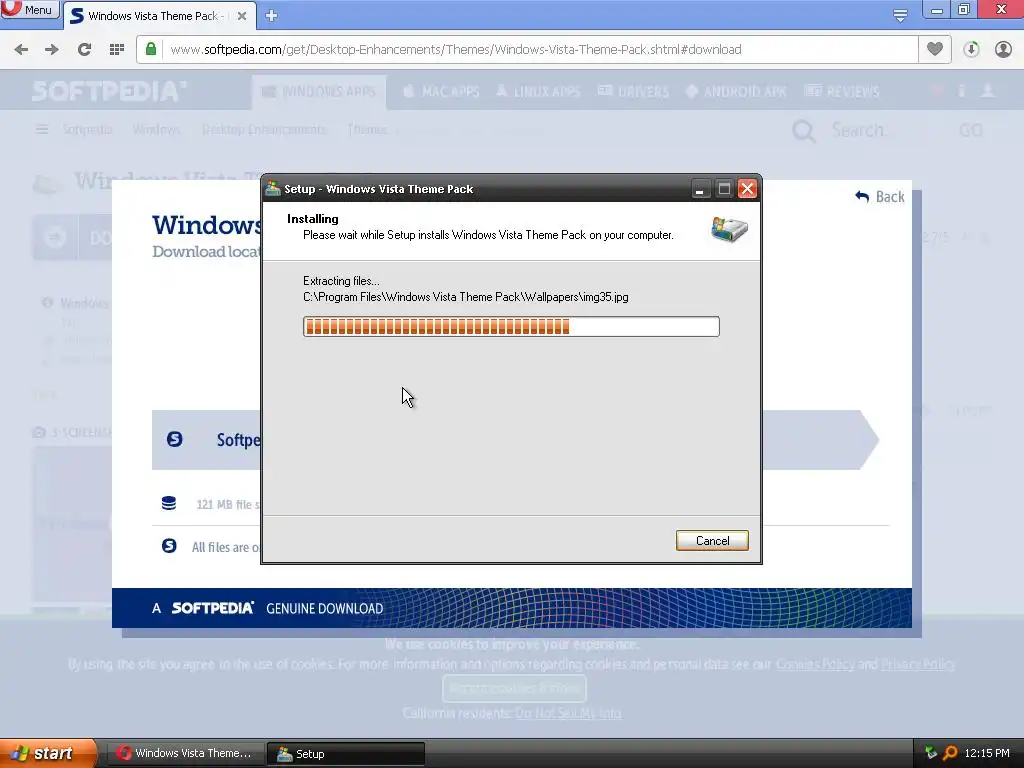This screenshot has height=768, width=1024.
Task: Open the Reviews section
Action: [842, 91]
